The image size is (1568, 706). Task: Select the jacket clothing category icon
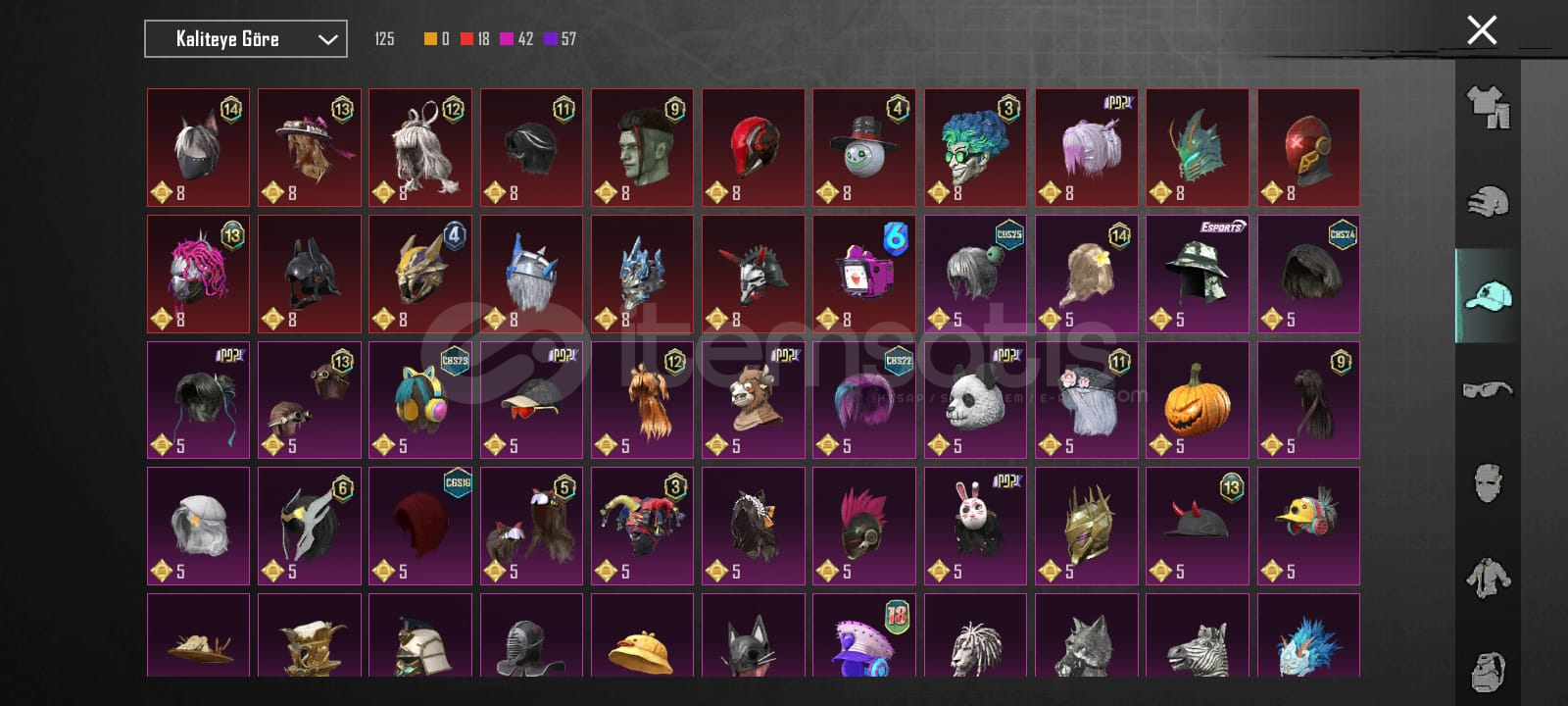pyautogui.click(x=1488, y=578)
